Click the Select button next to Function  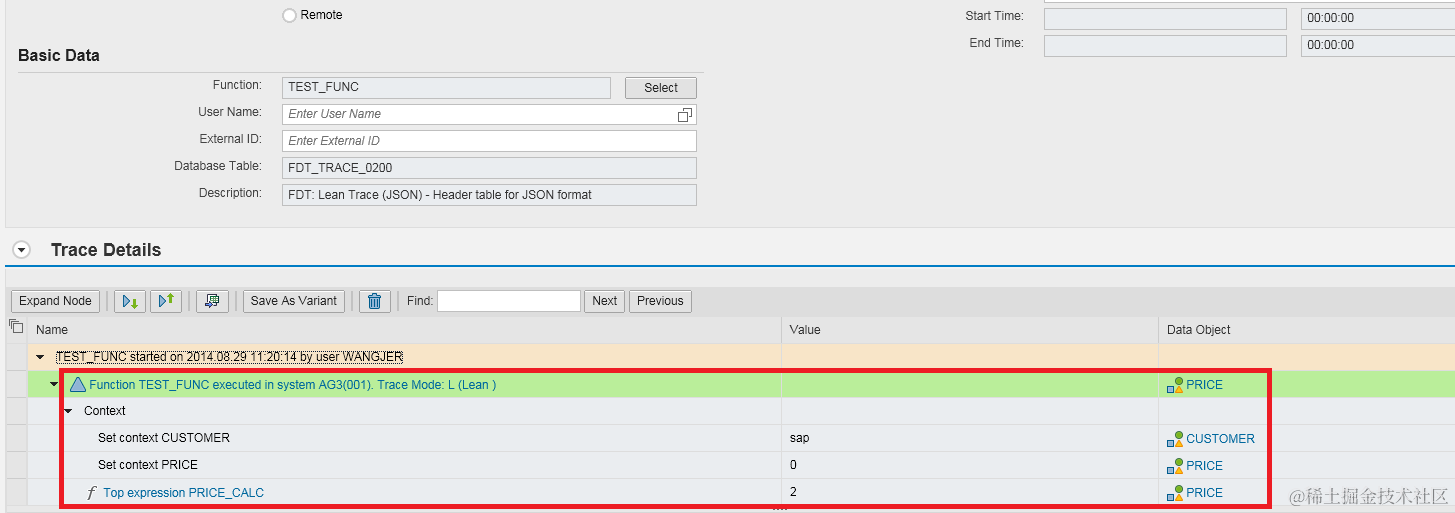click(661, 88)
